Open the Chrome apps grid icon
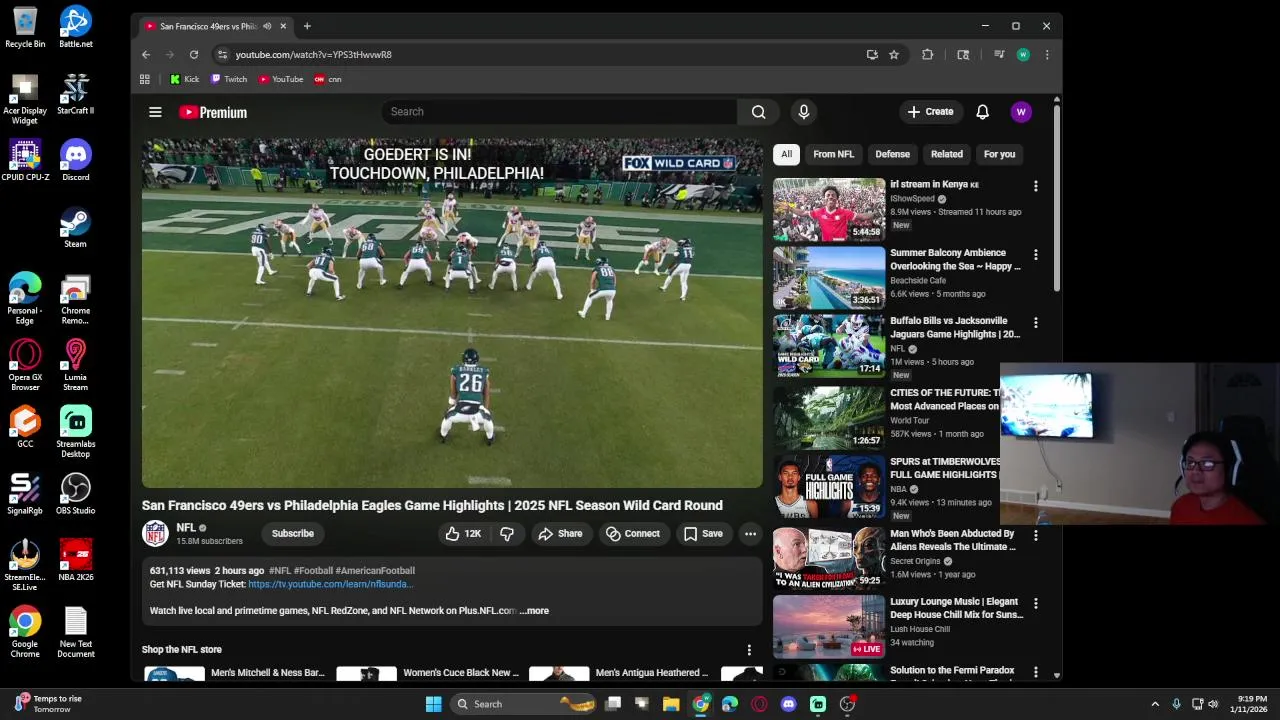Screen dimensions: 1280x720 coord(145,79)
